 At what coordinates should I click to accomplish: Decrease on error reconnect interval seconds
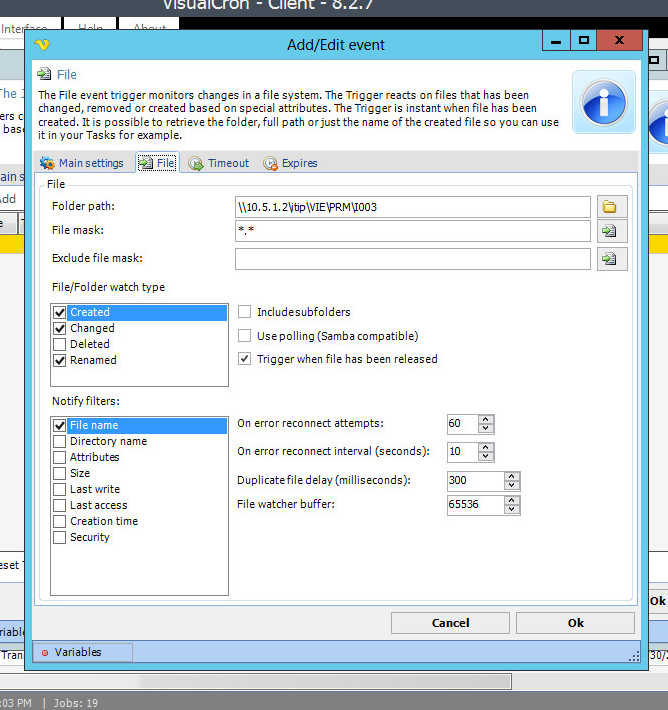coord(485,456)
